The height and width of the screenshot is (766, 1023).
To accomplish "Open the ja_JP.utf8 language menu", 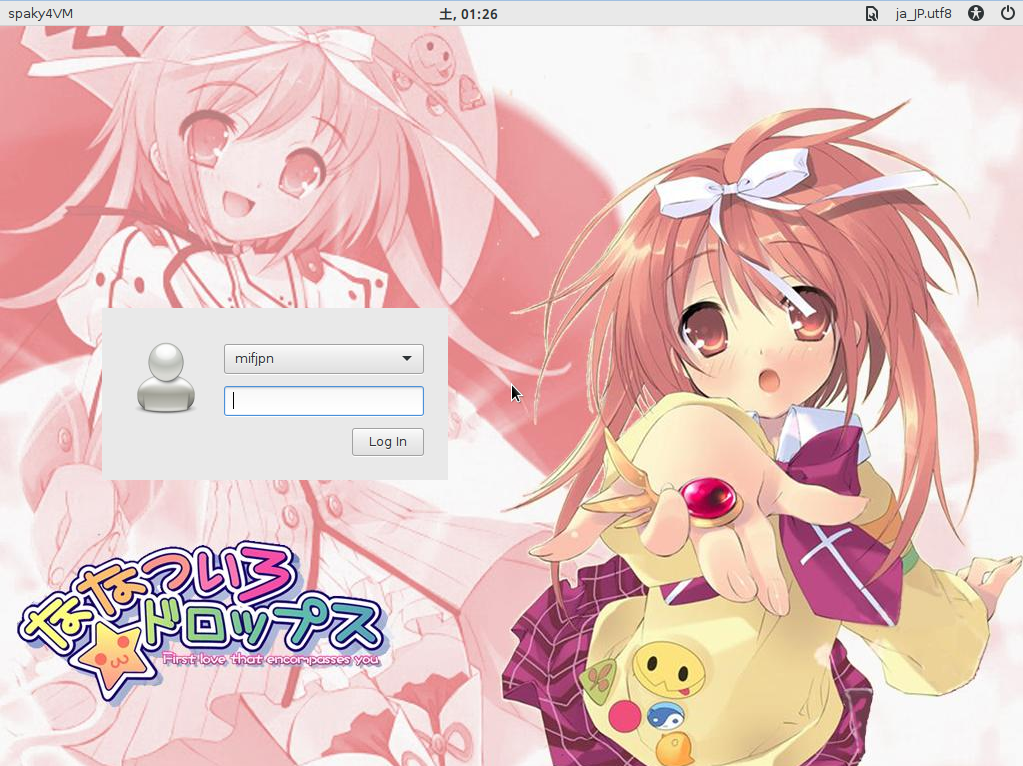I will coord(923,14).
